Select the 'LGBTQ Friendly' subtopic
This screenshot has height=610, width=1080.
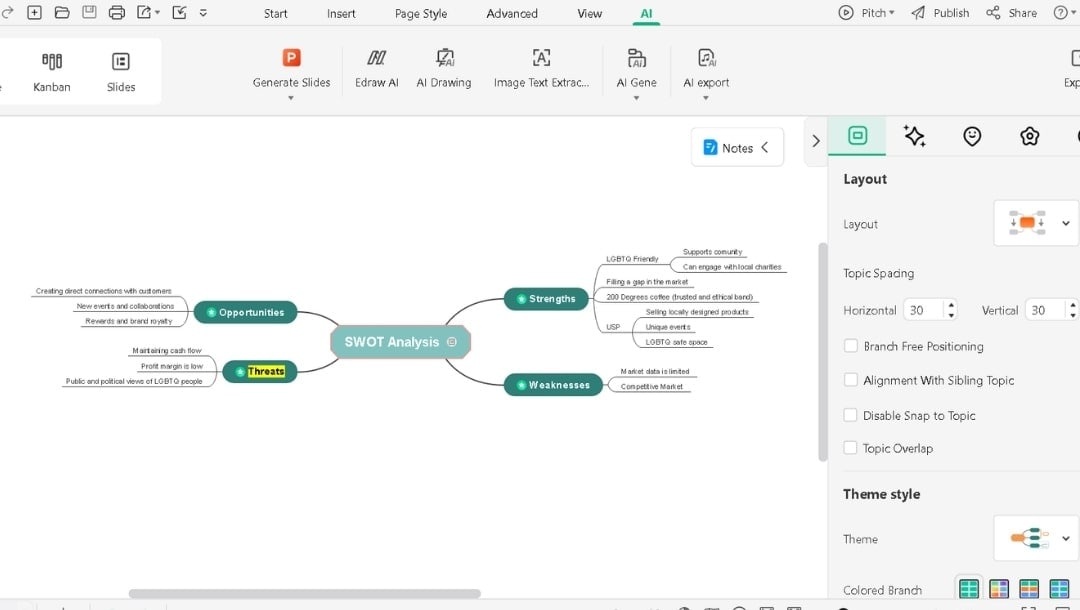pyautogui.click(x=632, y=259)
